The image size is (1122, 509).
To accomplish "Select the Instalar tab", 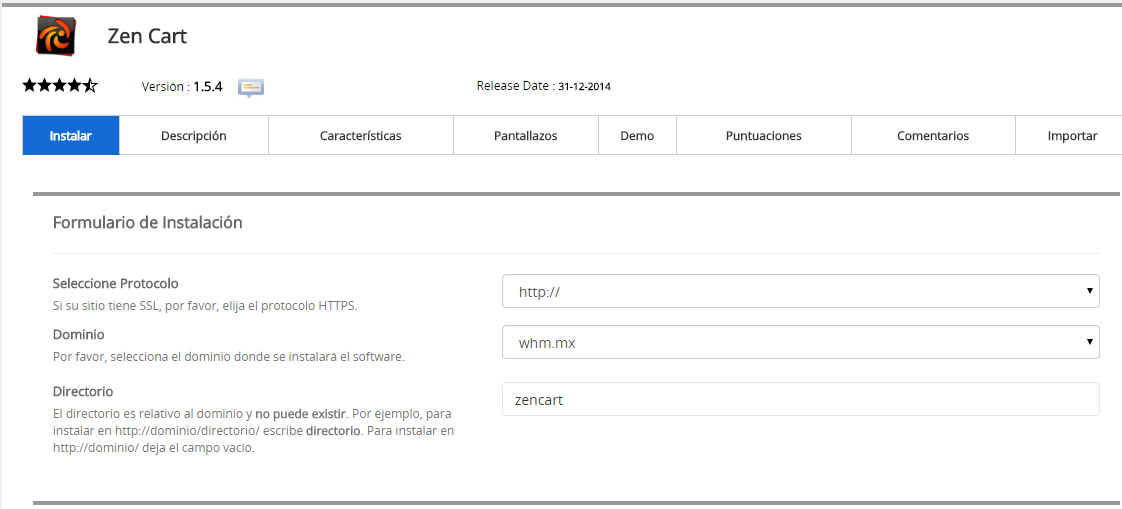I will click(x=71, y=136).
